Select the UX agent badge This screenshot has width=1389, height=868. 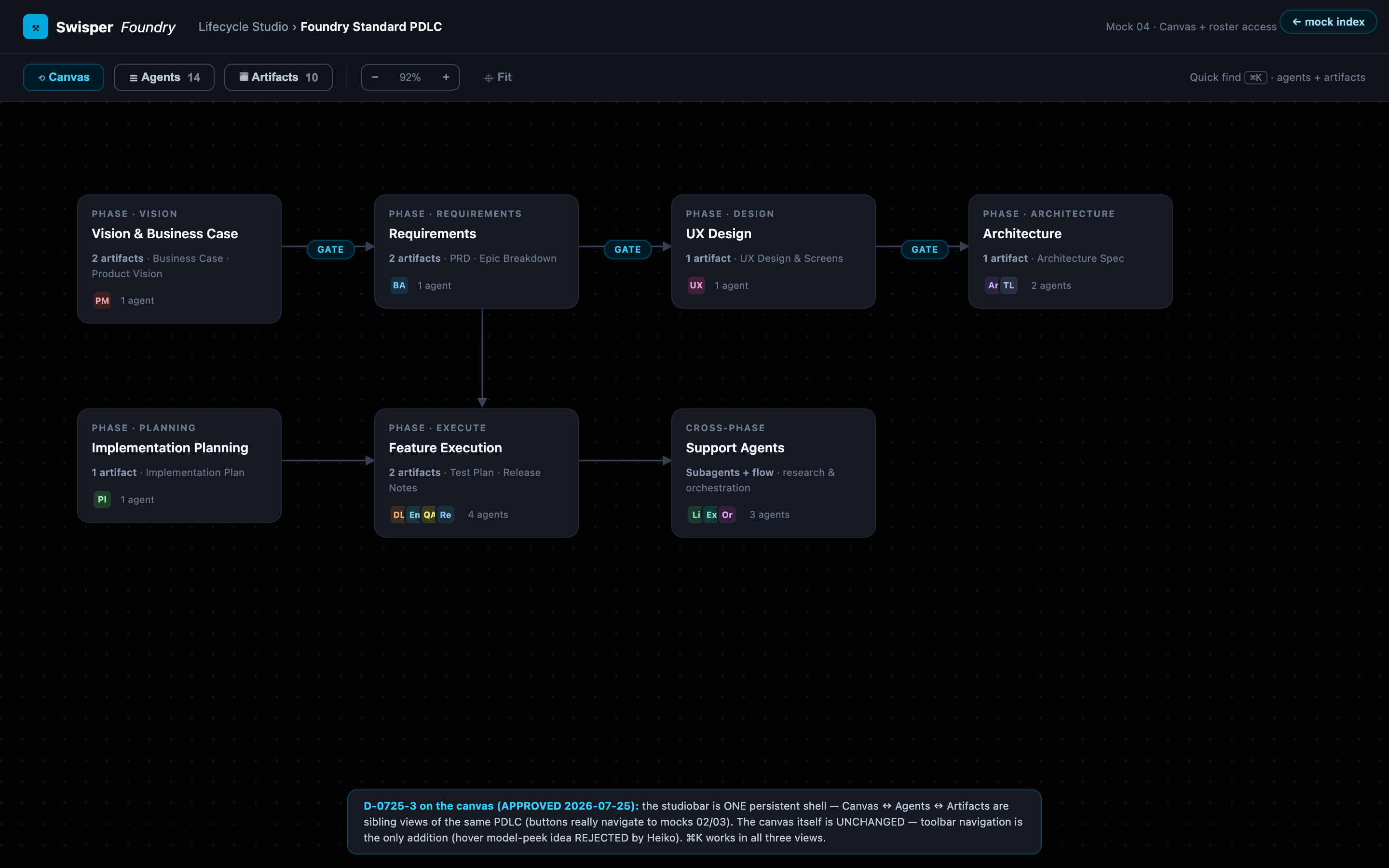pos(696,285)
